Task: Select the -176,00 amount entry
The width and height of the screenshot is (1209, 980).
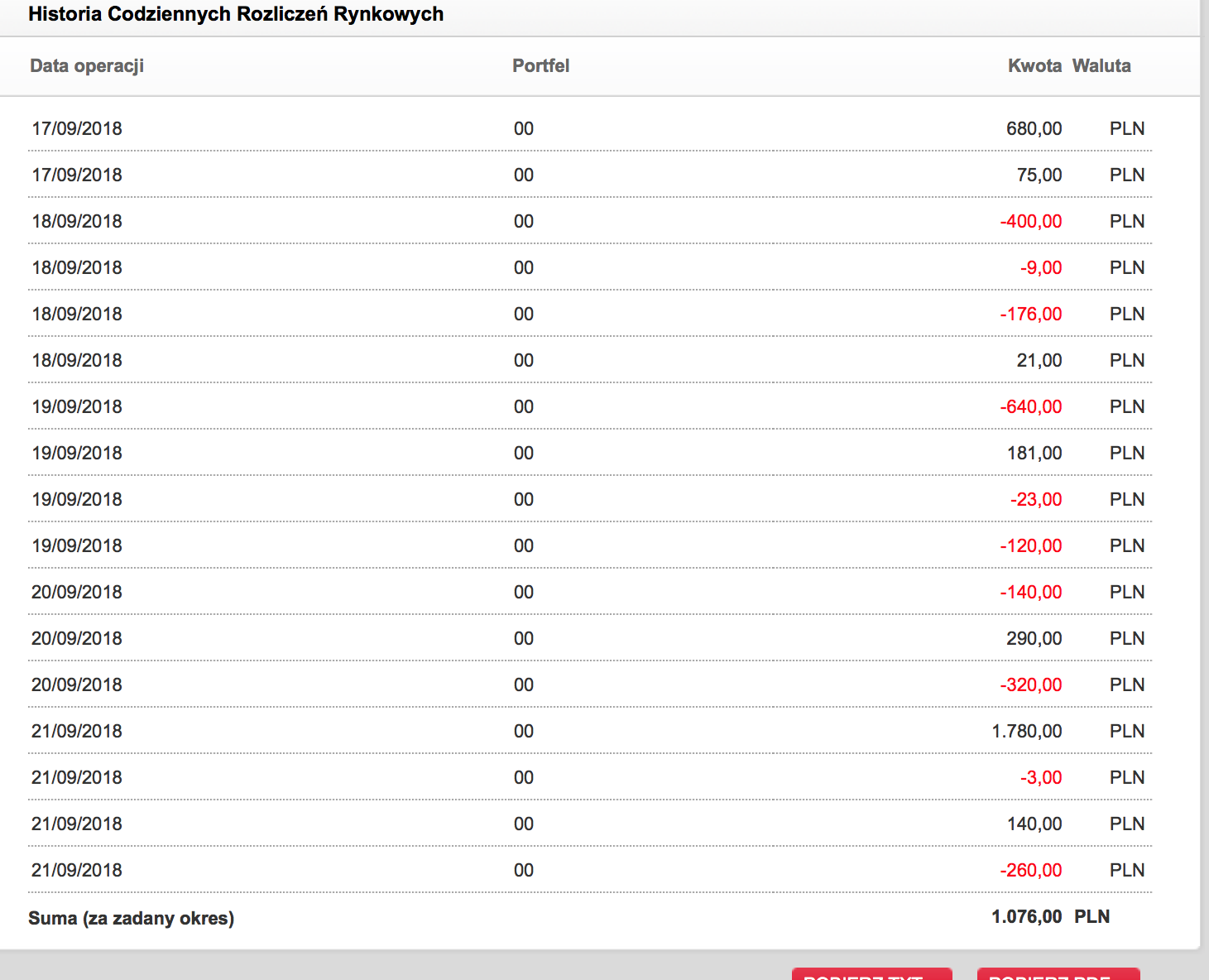Action: point(1030,315)
